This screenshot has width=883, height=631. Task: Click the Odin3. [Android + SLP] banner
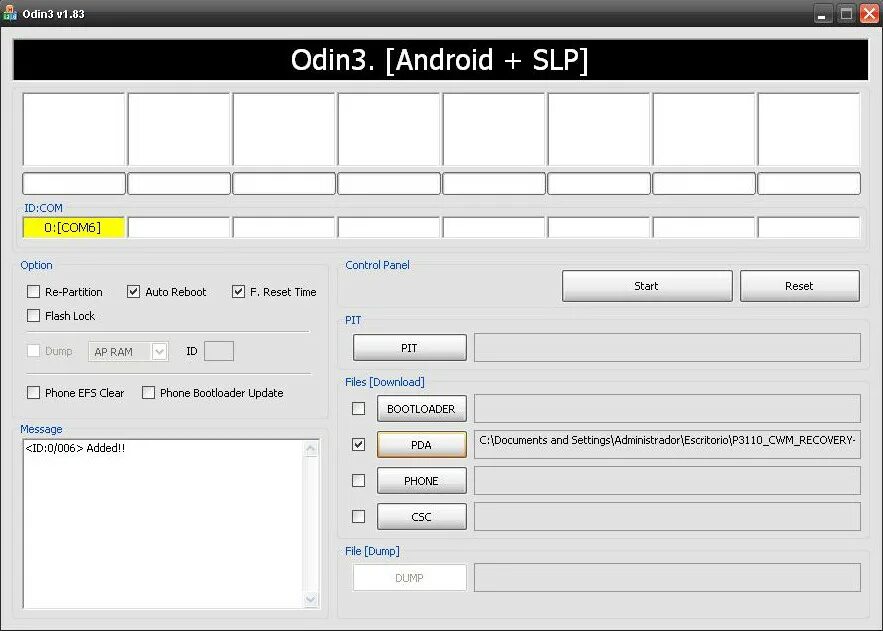point(440,60)
